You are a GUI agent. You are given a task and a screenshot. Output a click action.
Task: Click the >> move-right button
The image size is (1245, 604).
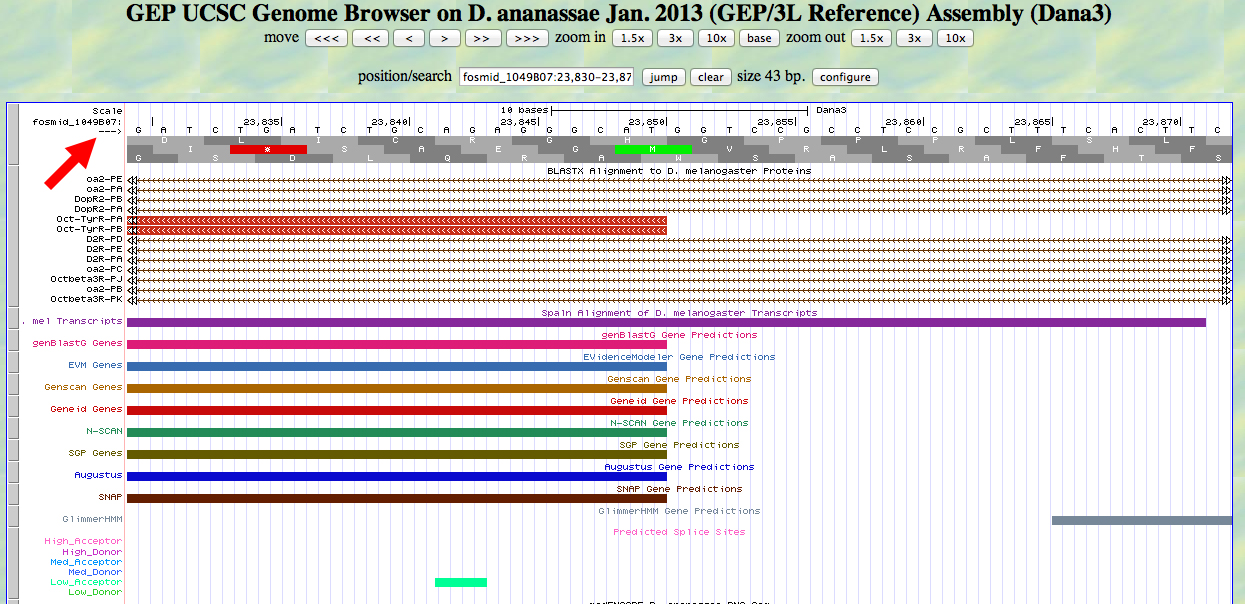483,38
